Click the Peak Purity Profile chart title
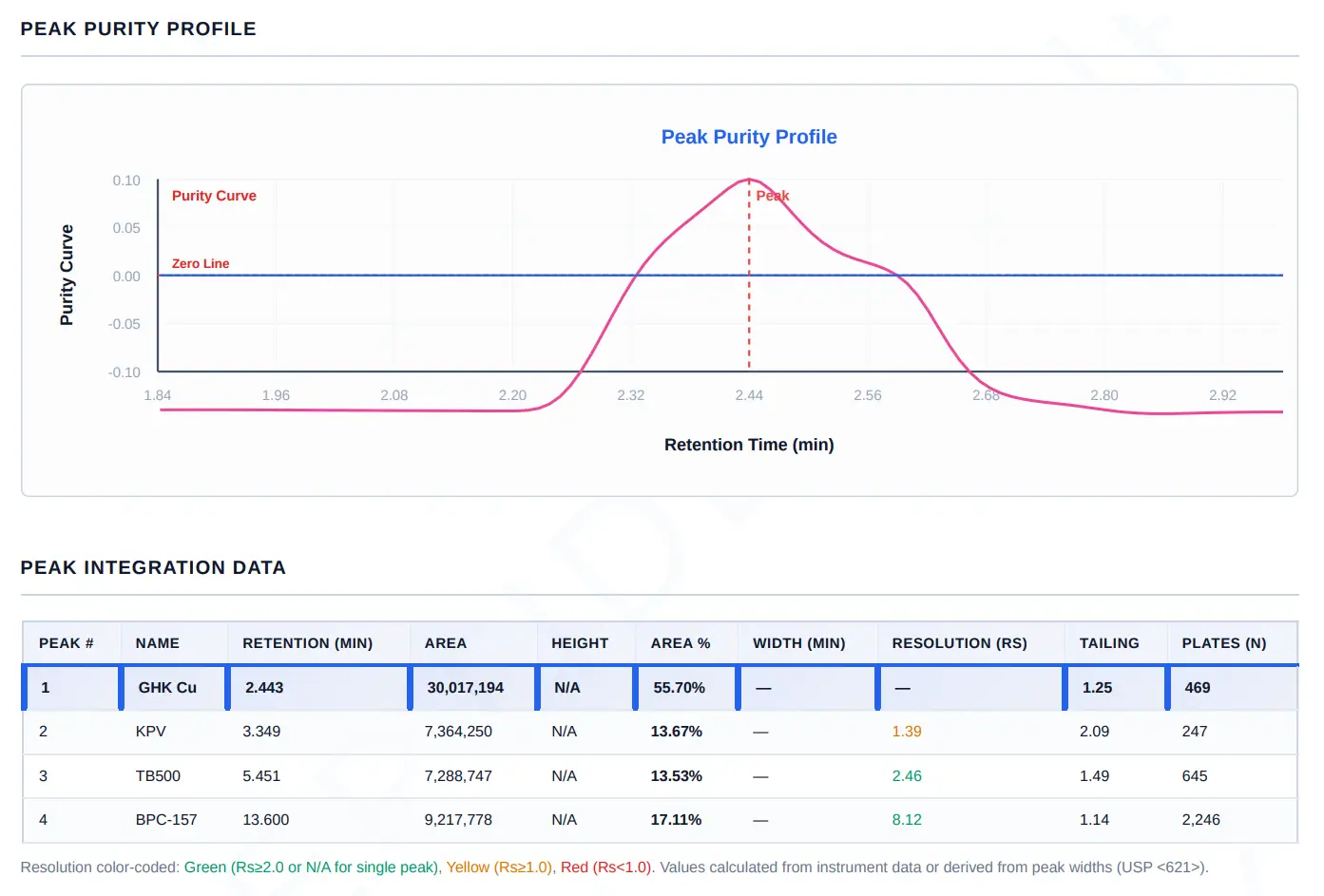The image size is (1324, 896). 749,137
